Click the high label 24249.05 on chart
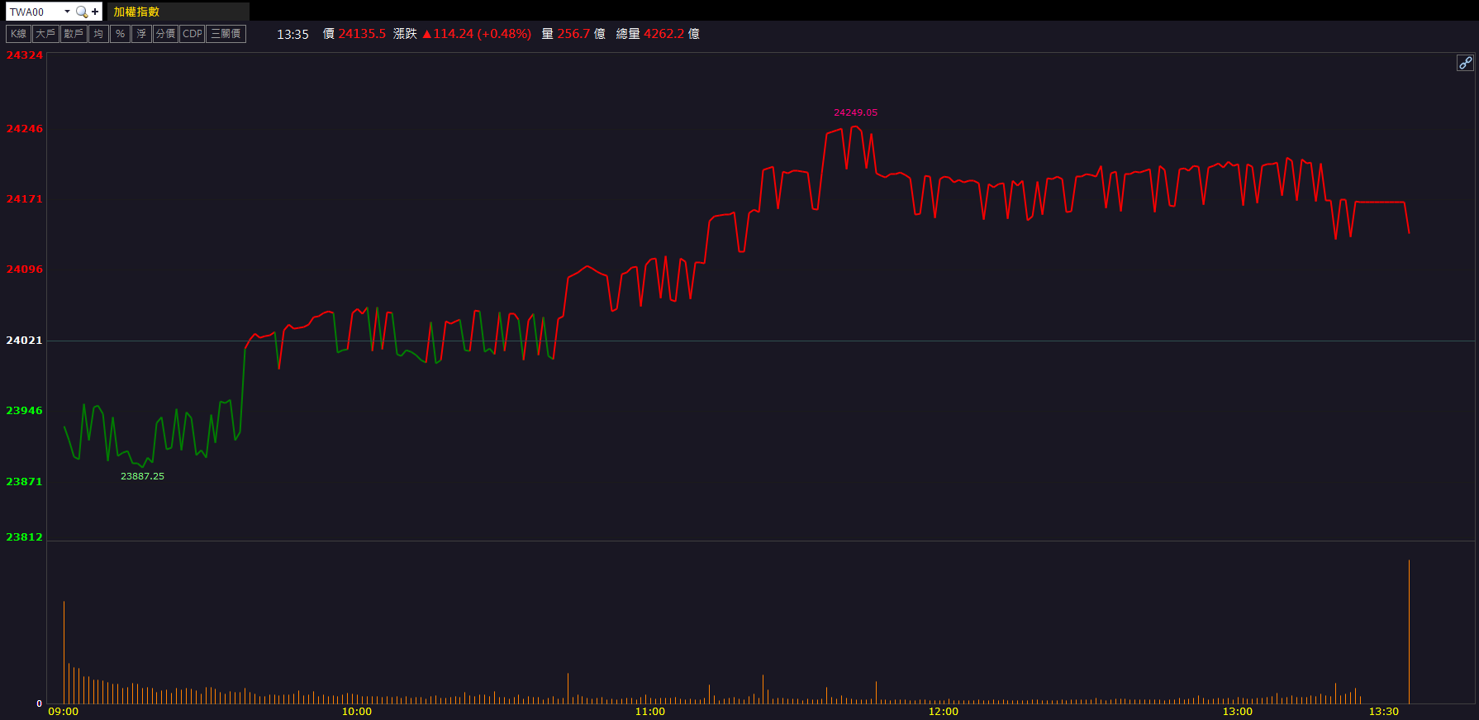The height and width of the screenshot is (720, 1479). click(x=855, y=113)
